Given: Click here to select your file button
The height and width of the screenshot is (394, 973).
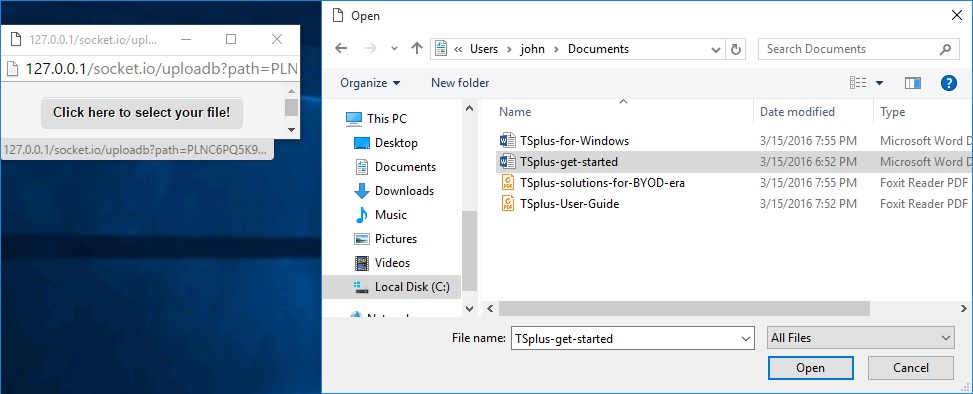Looking at the screenshot, I should [x=141, y=112].
